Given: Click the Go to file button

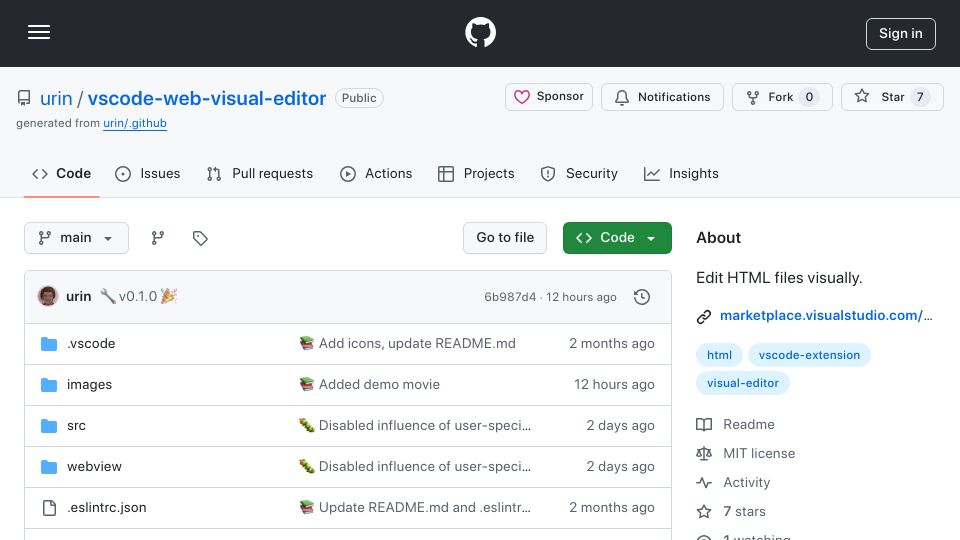Looking at the screenshot, I should (504, 238).
